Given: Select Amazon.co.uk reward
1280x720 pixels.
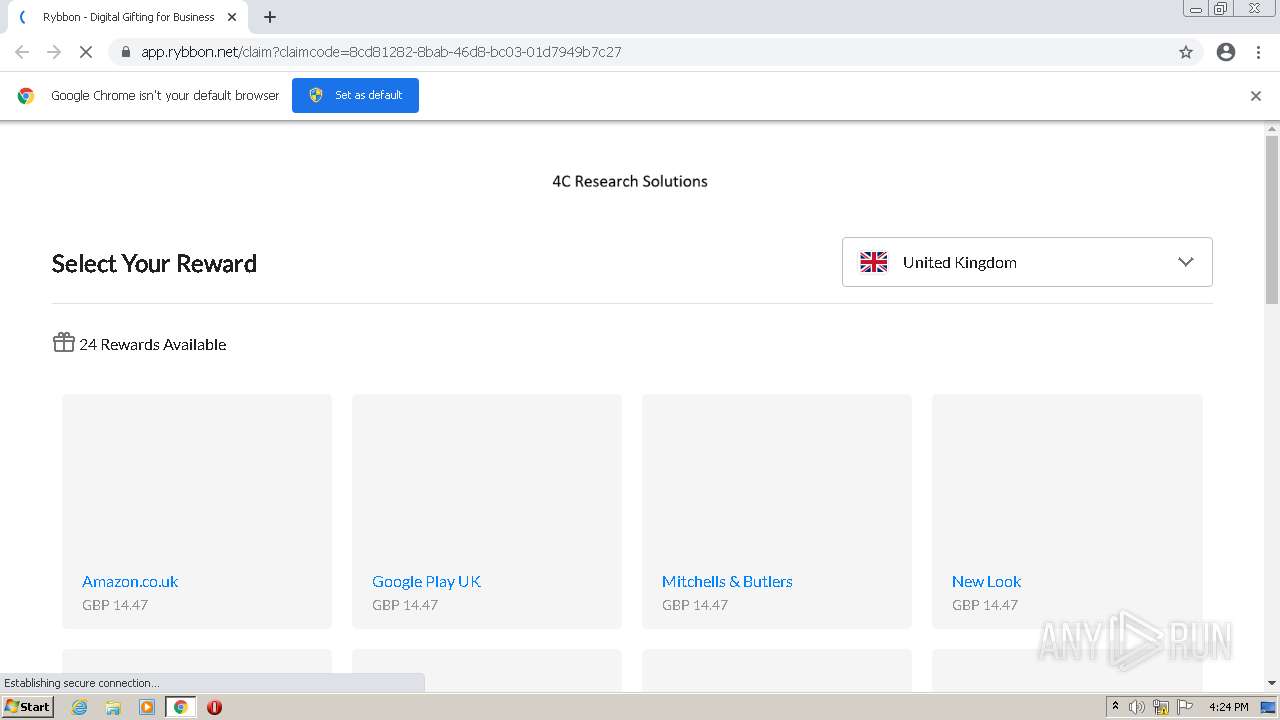Looking at the screenshot, I should pyautogui.click(x=130, y=581).
